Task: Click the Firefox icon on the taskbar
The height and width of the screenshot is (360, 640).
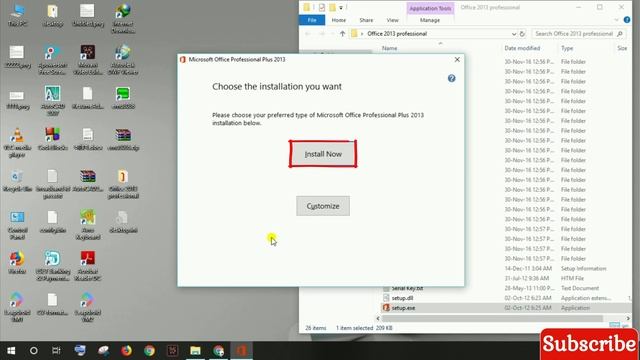Action: (x=126, y=351)
